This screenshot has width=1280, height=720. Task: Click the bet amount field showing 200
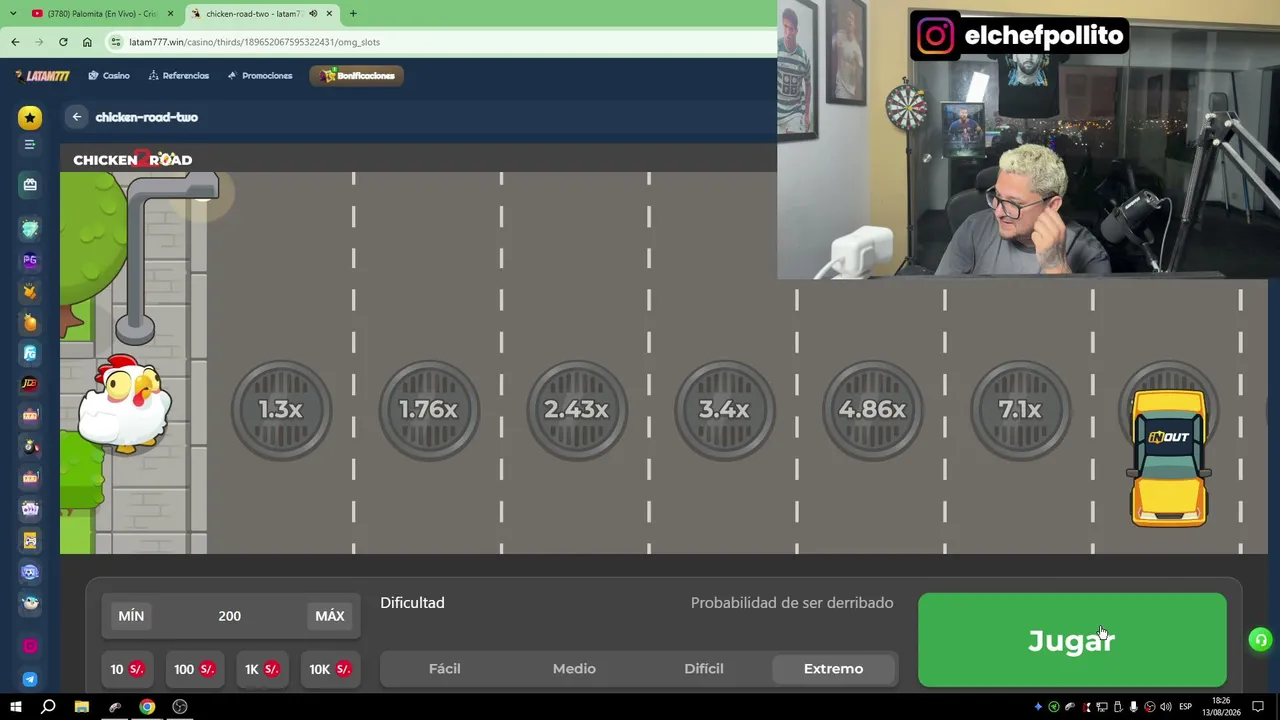point(230,616)
